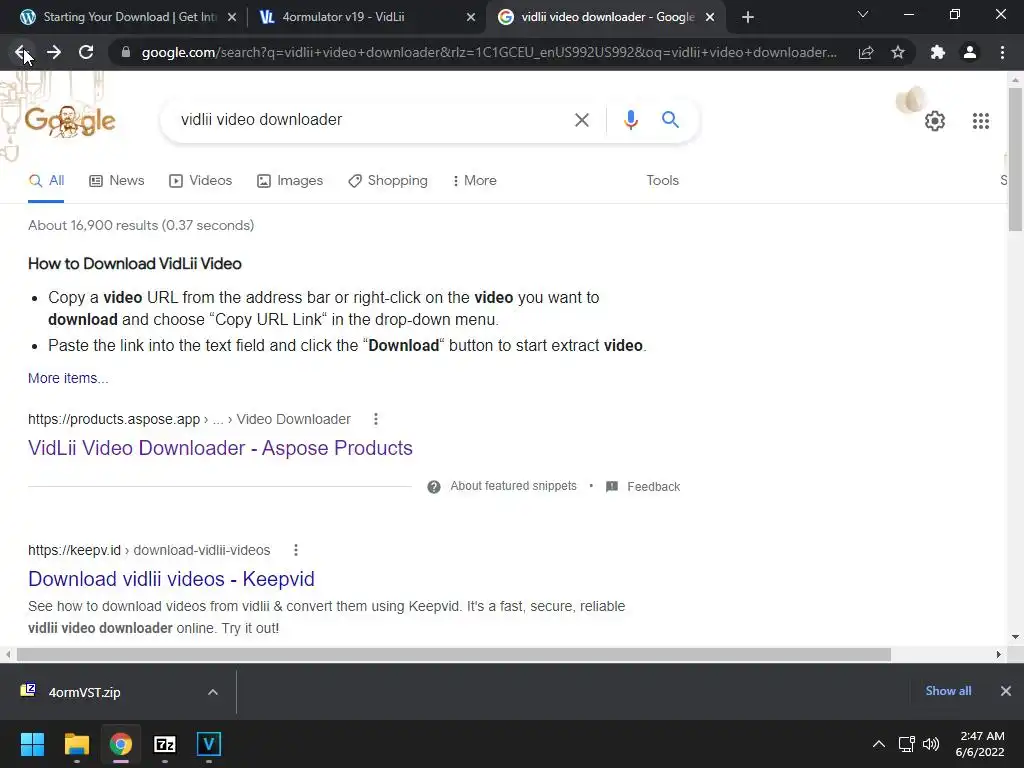Image resolution: width=1024 pixels, height=768 pixels.
Task: Open Chrome extensions puzzle icon
Action: (938, 52)
